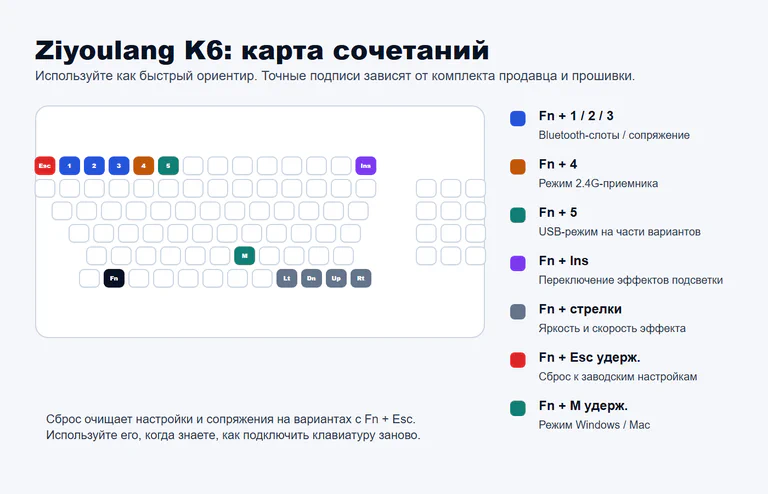Image resolution: width=768 pixels, height=494 pixels.
Task: Click orange swatch beside Fn + 4
Action: pos(518,166)
